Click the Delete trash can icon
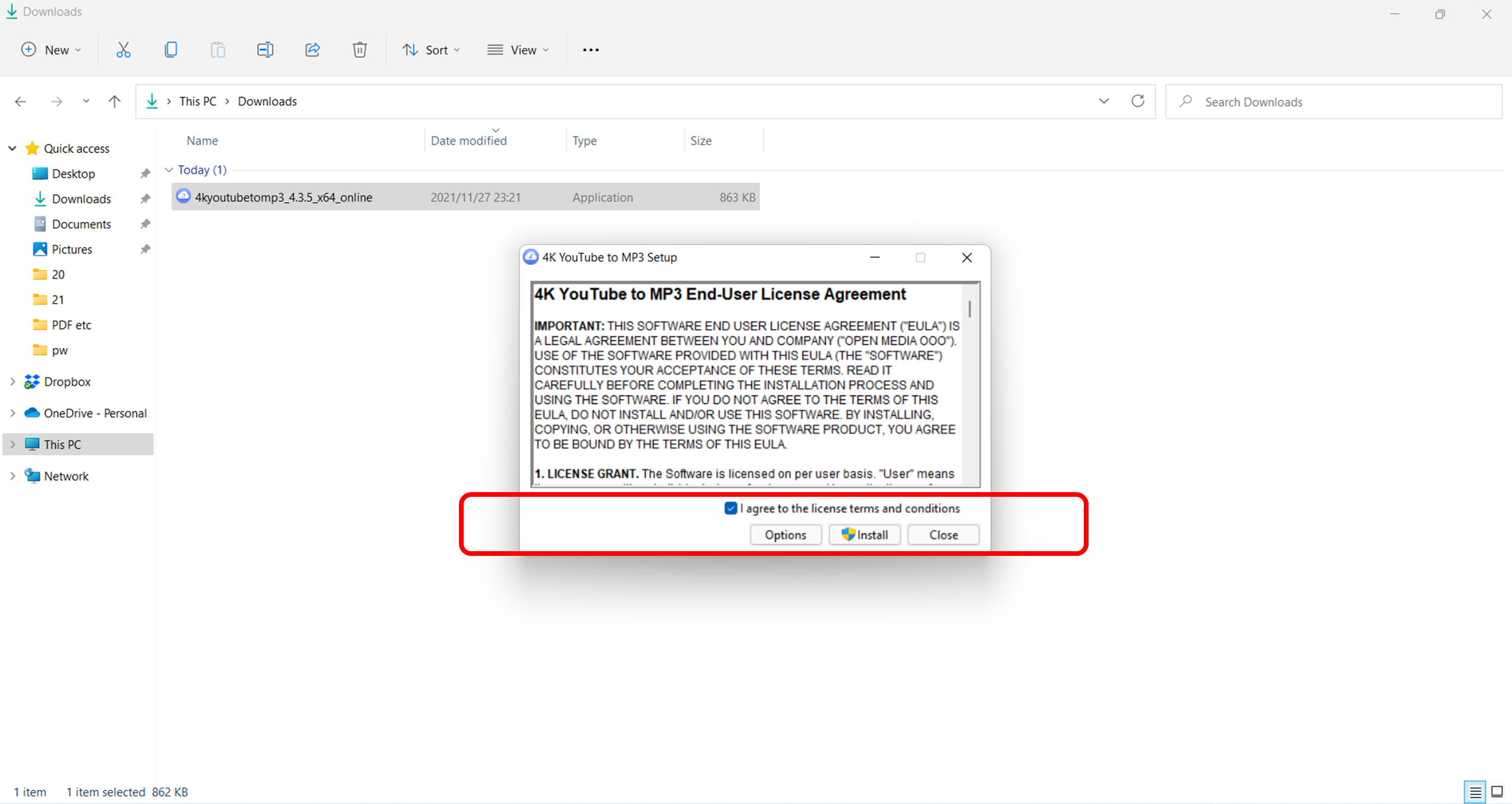This screenshot has width=1512, height=804. 360,50
